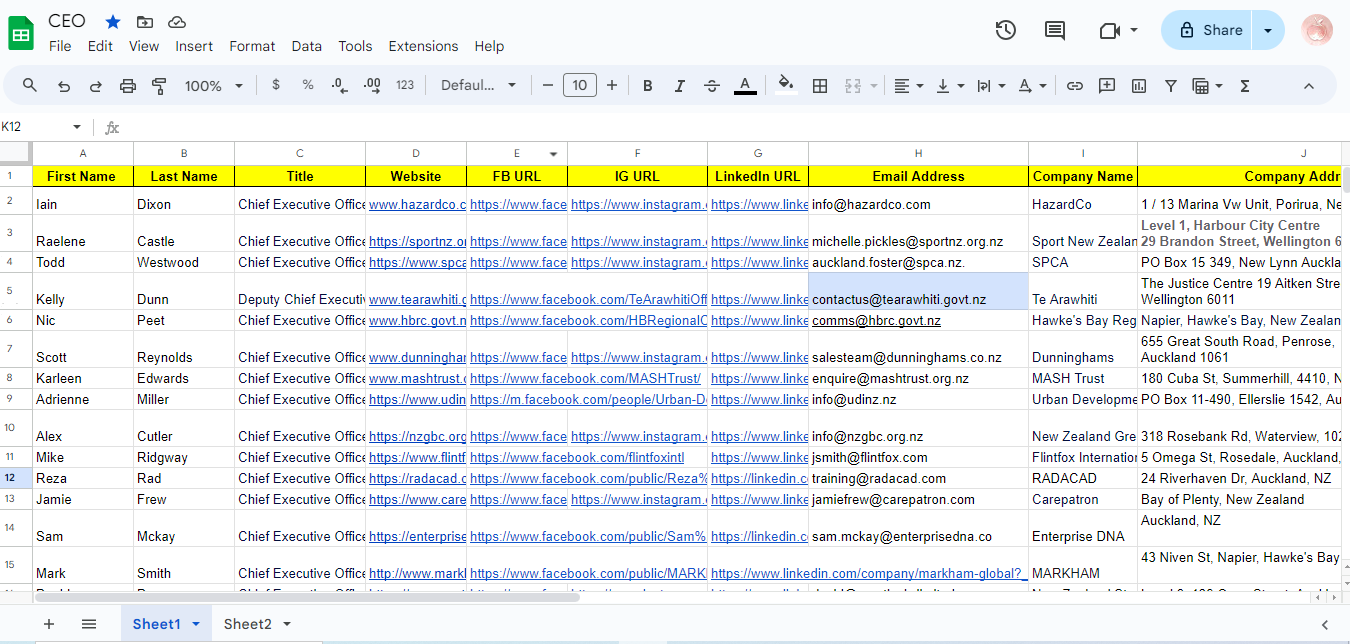Click the Undo icon
1350x644 pixels.
(x=64, y=86)
